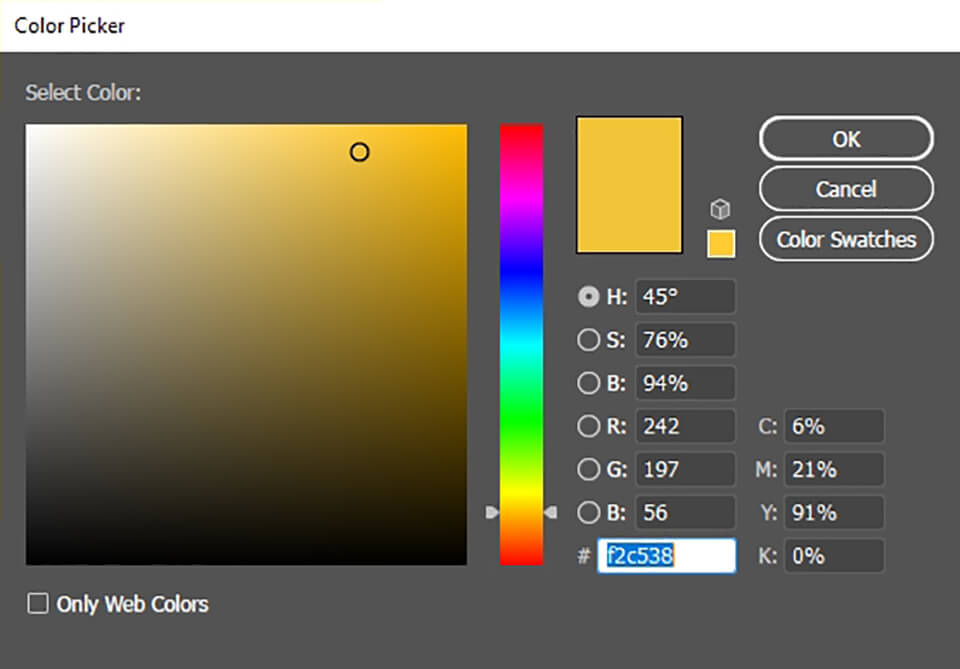The image size is (960, 669).
Task: Select the G (Green) radio button
Action: 590,469
